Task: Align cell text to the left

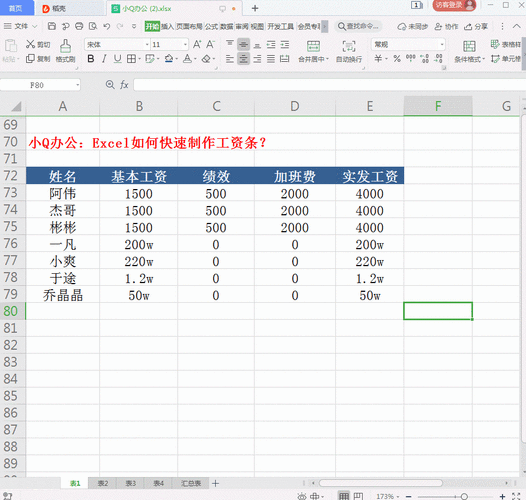Action: [x=230, y=59]
